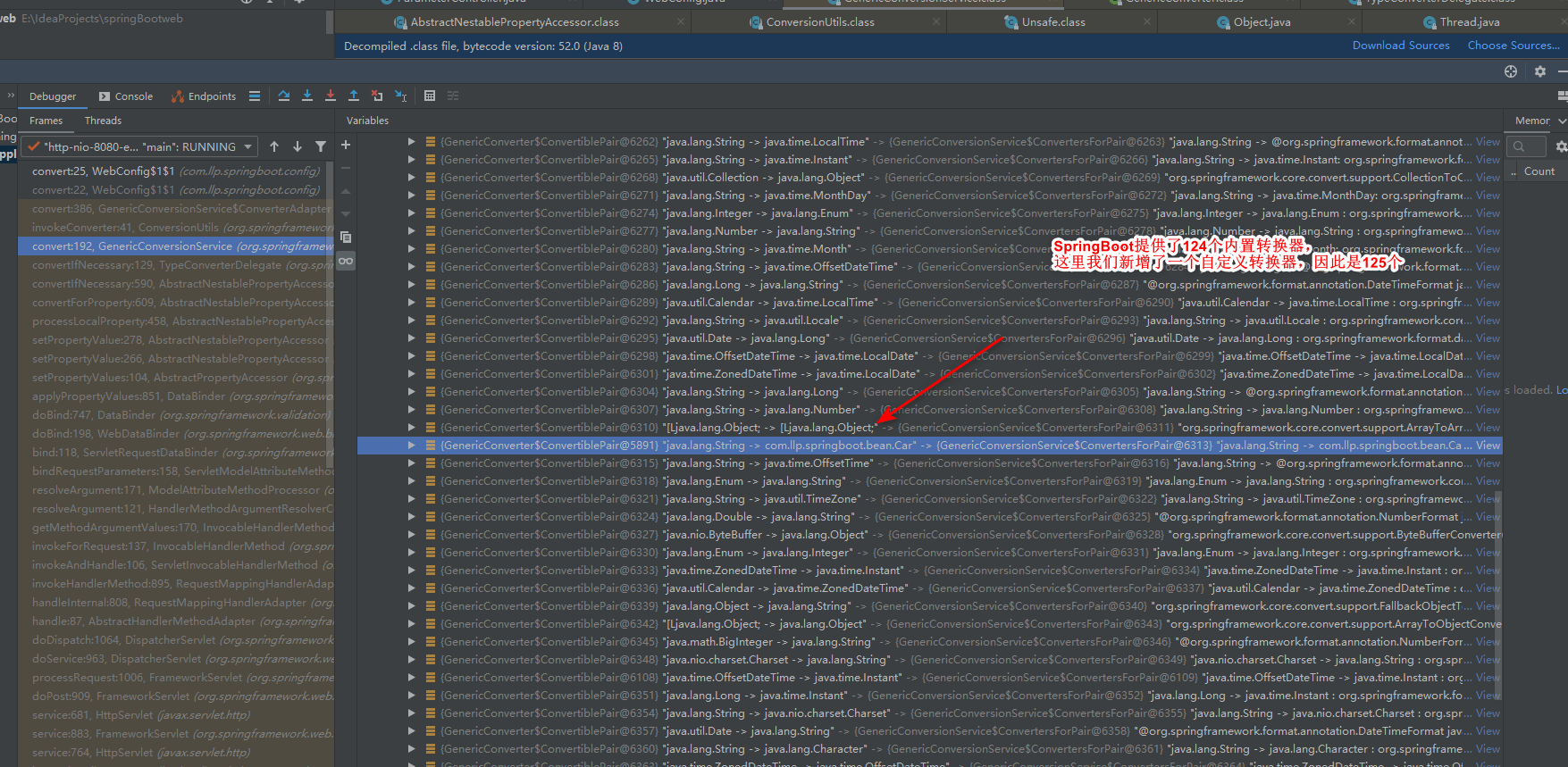Click the Download Sources link
The image size is (1568, 767).
click(1401, 46)
